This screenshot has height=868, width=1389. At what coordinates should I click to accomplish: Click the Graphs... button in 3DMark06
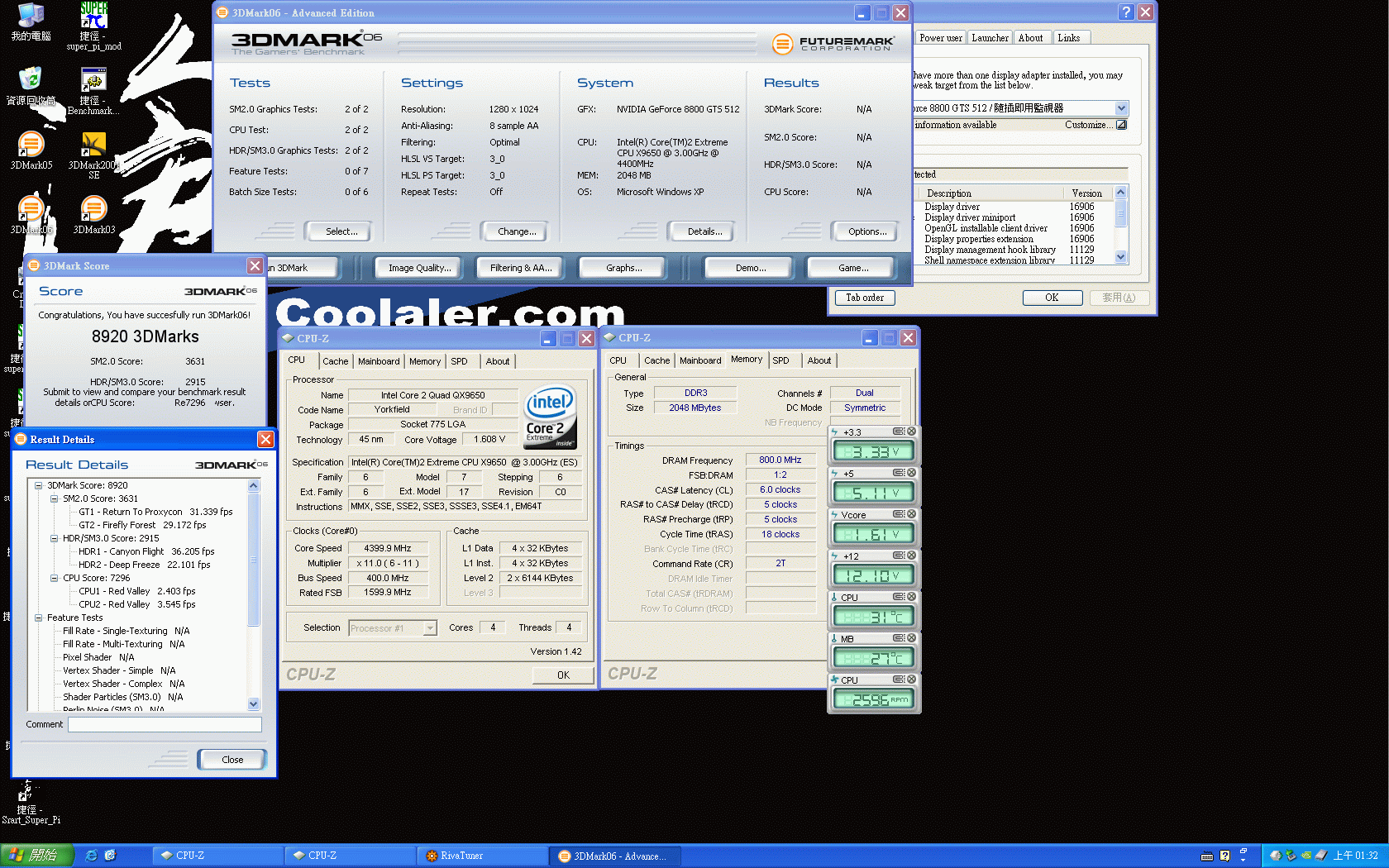623,268
